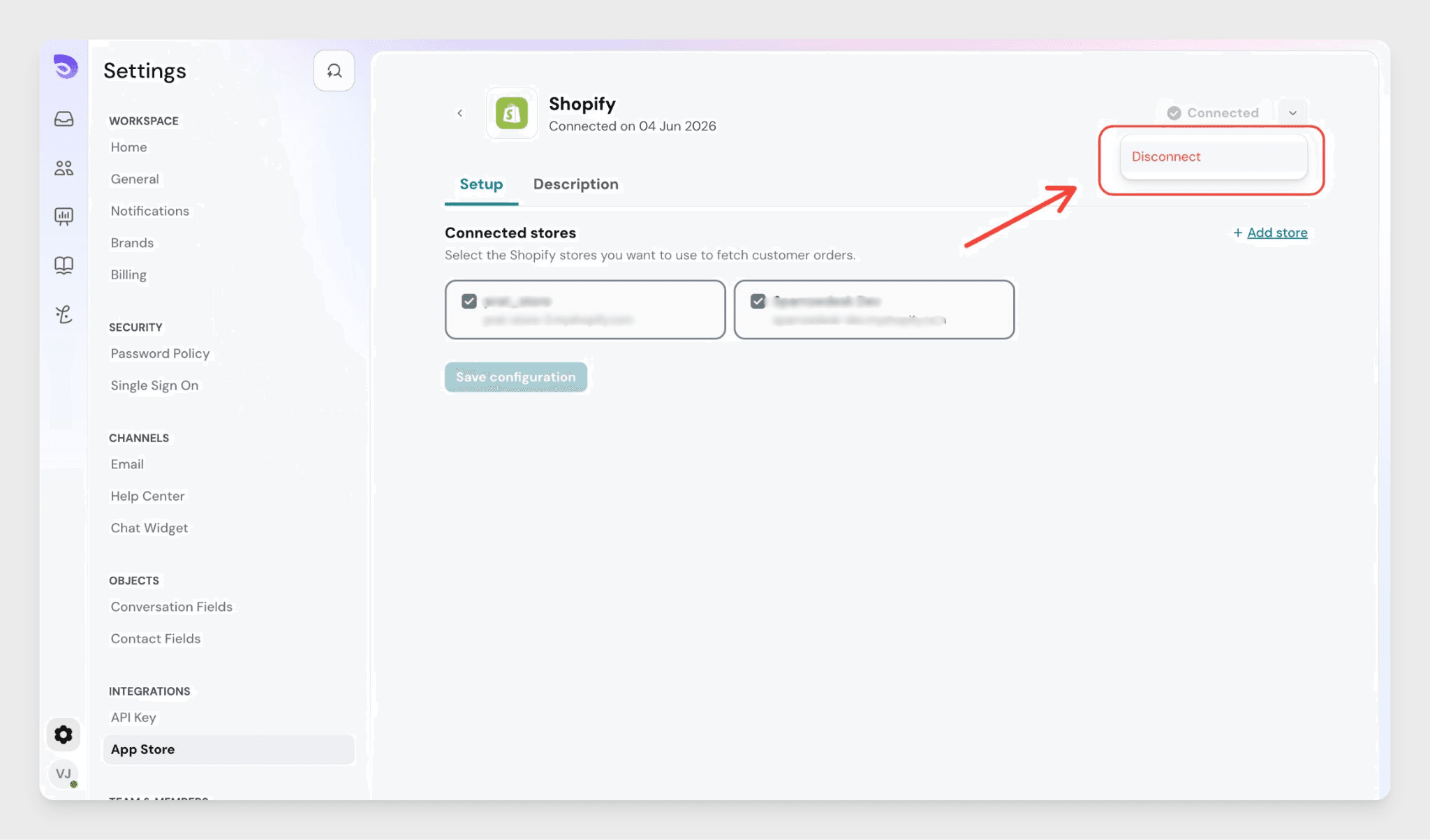Open Help Center channel settings
Viewport: 1430px width, 840px height.
147,496
